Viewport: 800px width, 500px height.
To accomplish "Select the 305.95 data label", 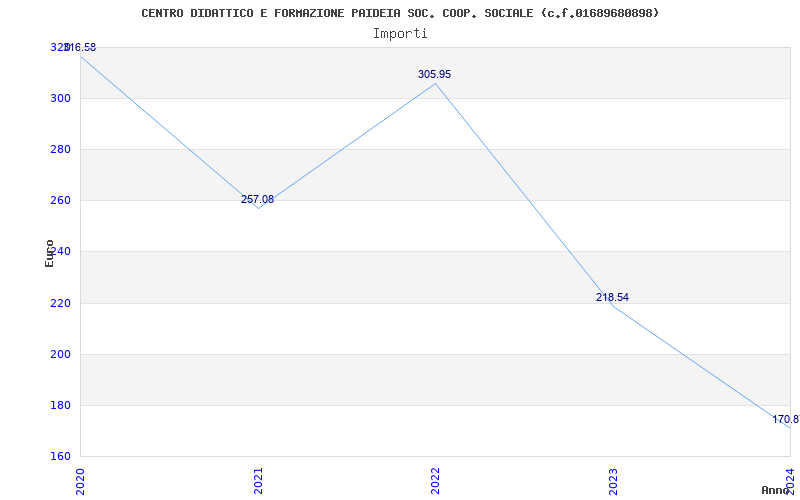I will tap(434, 74).
